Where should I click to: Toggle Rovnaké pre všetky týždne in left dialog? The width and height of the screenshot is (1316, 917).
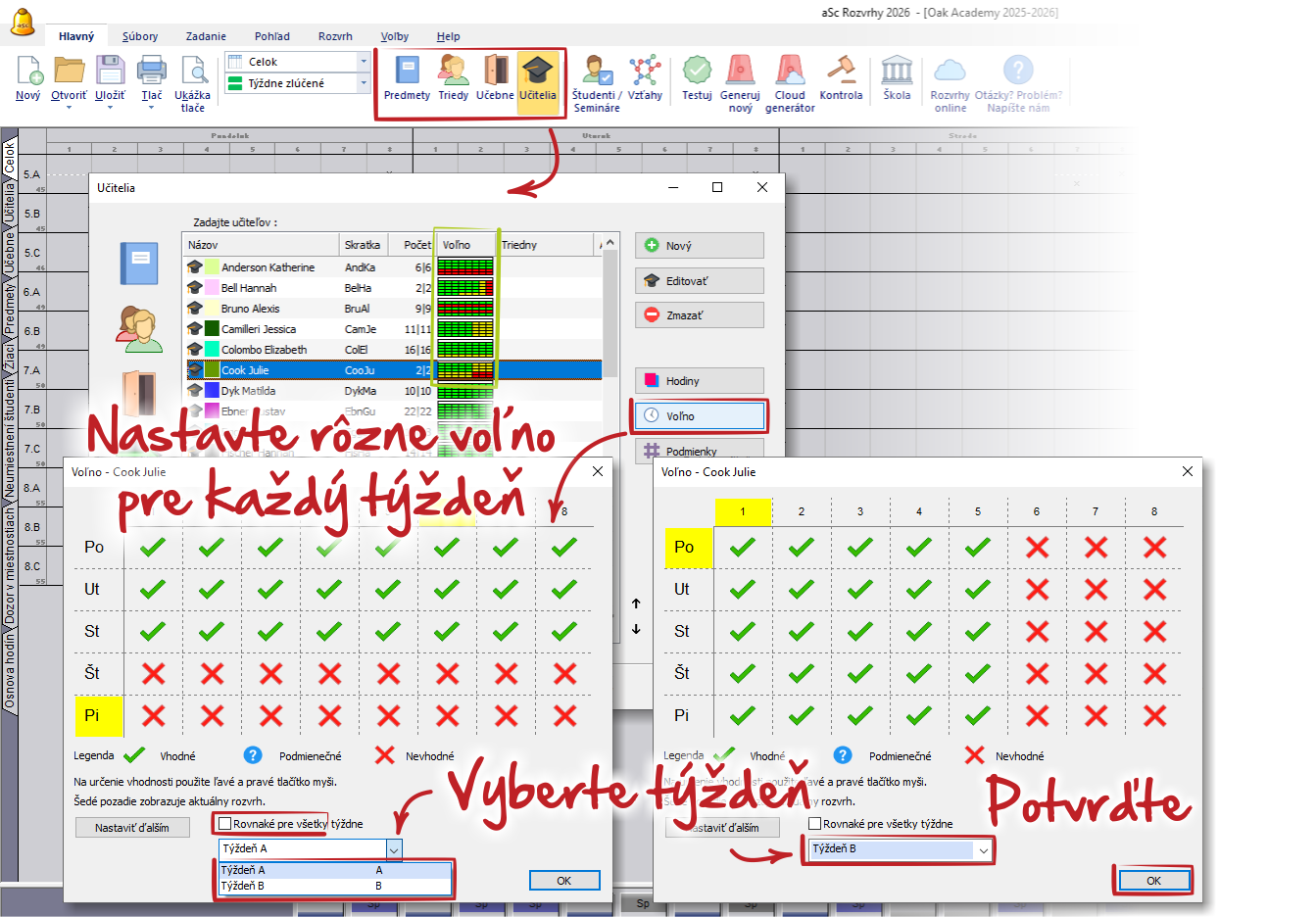coord(225,824)
